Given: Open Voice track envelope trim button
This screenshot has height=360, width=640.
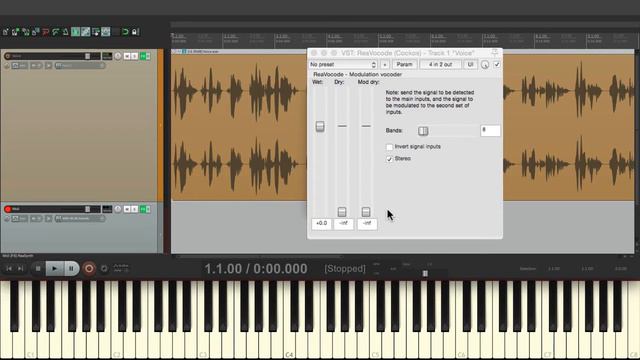Looking at the screenshot, I should click(19, 65).
